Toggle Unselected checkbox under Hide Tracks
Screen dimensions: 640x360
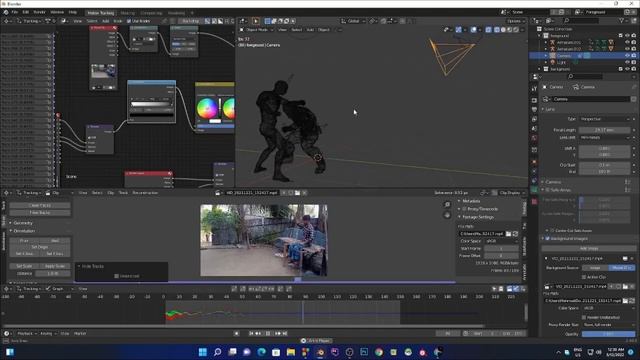116,276
